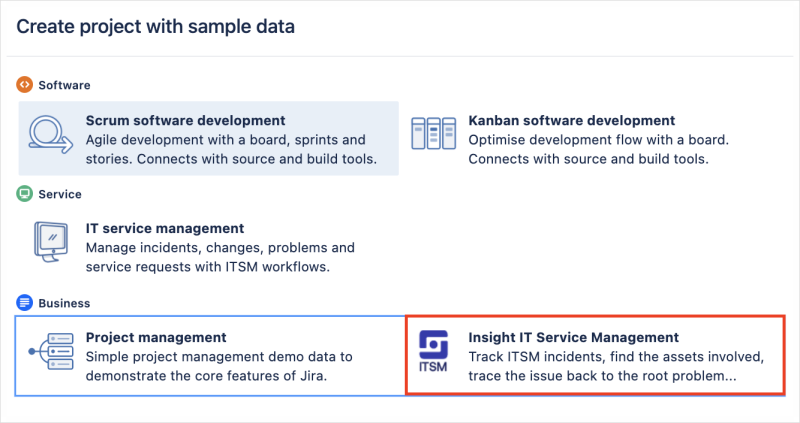Click the Kanban board columns icon
The image size is (800, 423).
click(x=434, y=138)
